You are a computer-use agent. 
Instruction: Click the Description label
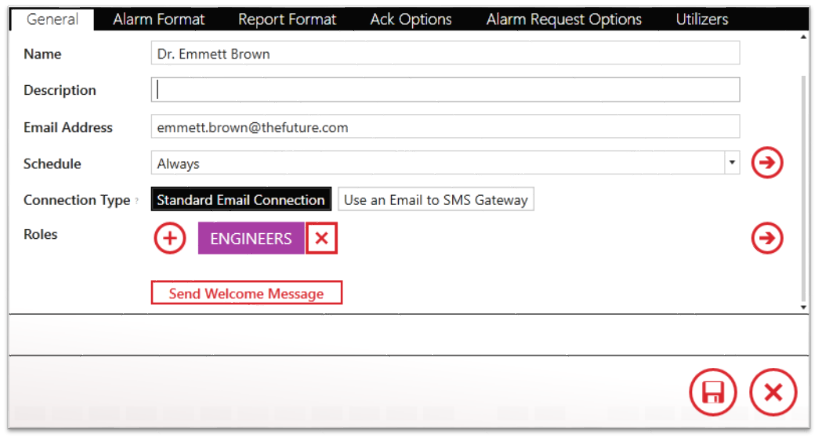59,90
